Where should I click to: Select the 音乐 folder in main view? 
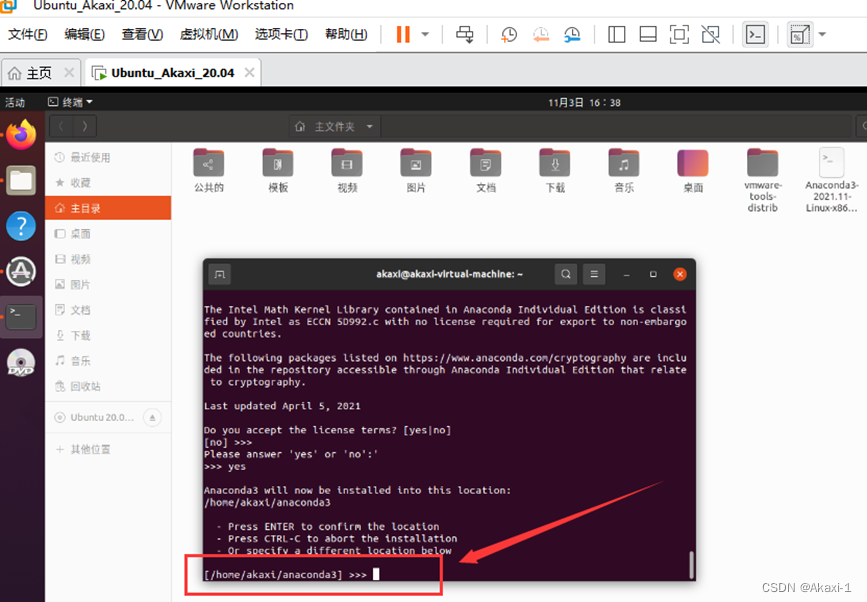pyautogui.click(x=624, y=171)
